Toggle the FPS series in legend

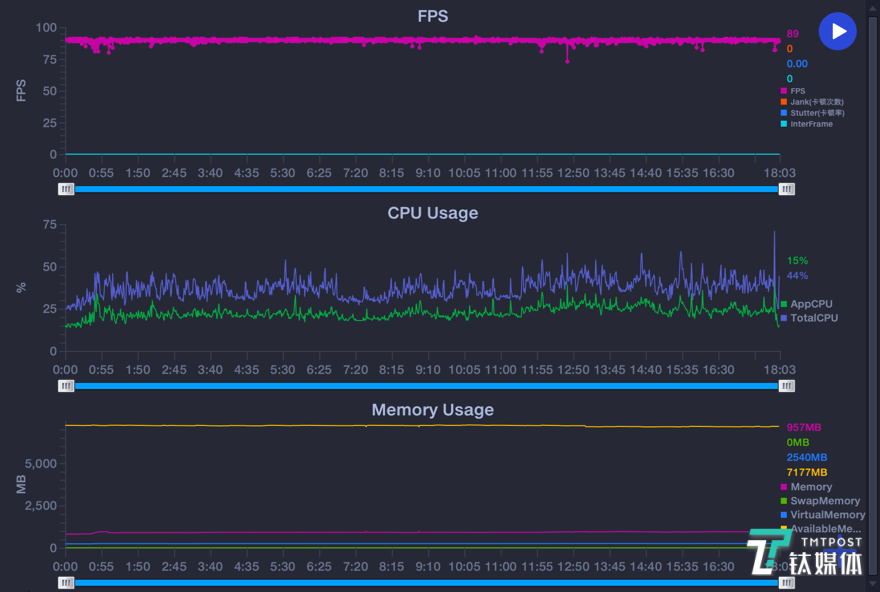[797, 91]
